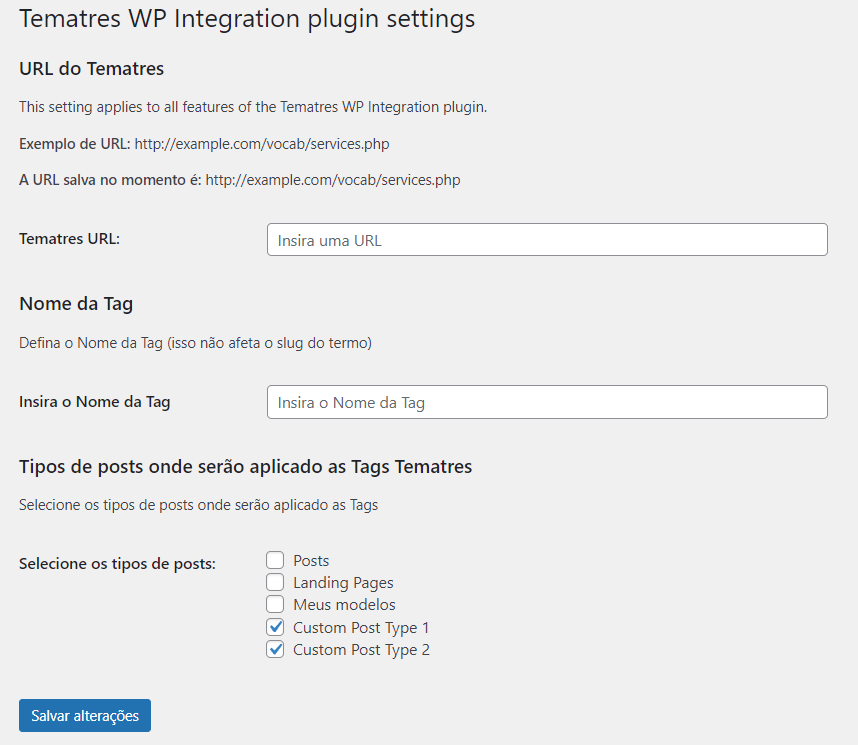858x745 pixels.
Task: Tick the Meus modelos checkbox
Action: 275,604
